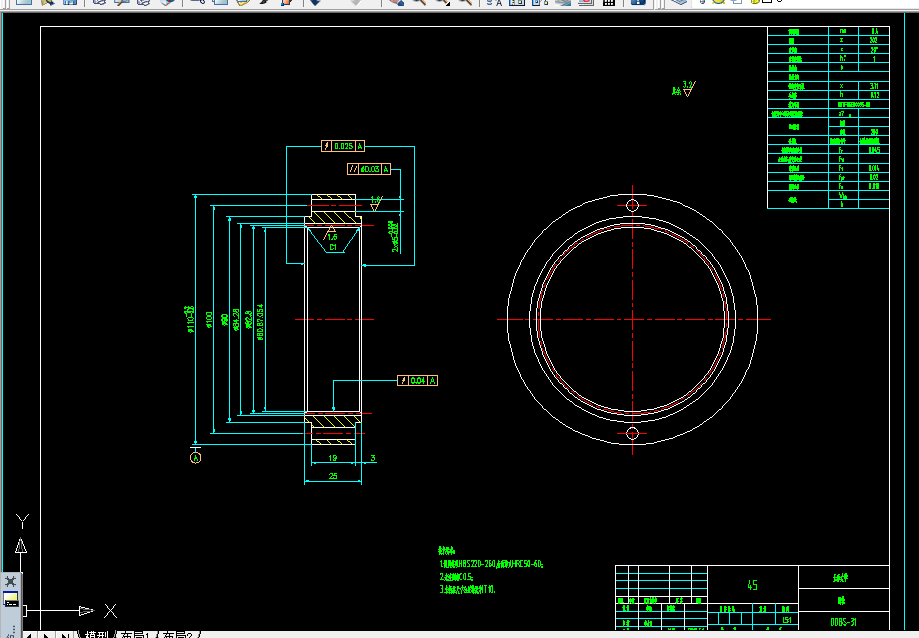The height and width of the screenshot is (638, 919).
Task: Select the bottom bolt hole circle in the front view
Action: [x=632, y=434]
